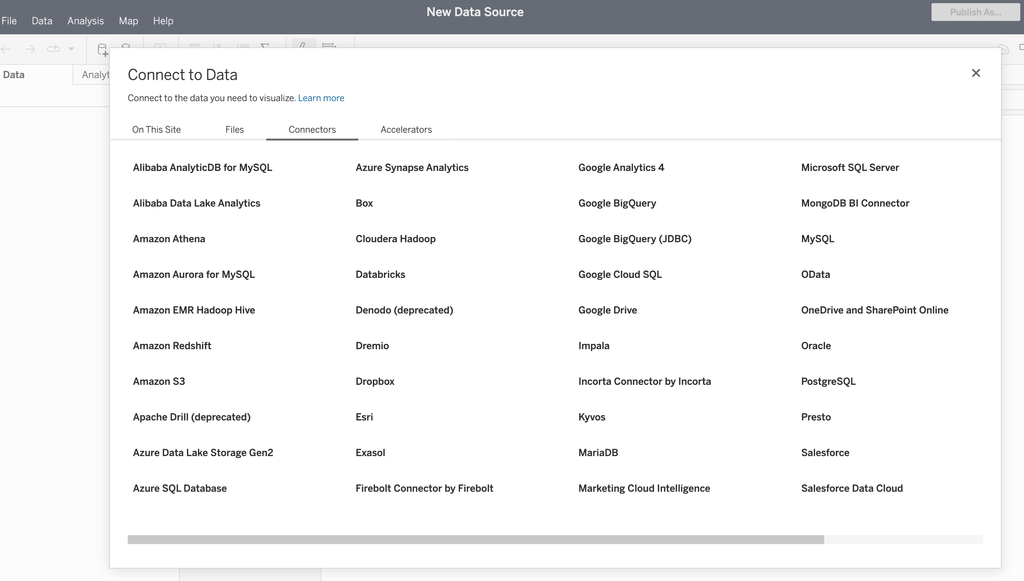Open the Help menu

[x=163, y=21]
